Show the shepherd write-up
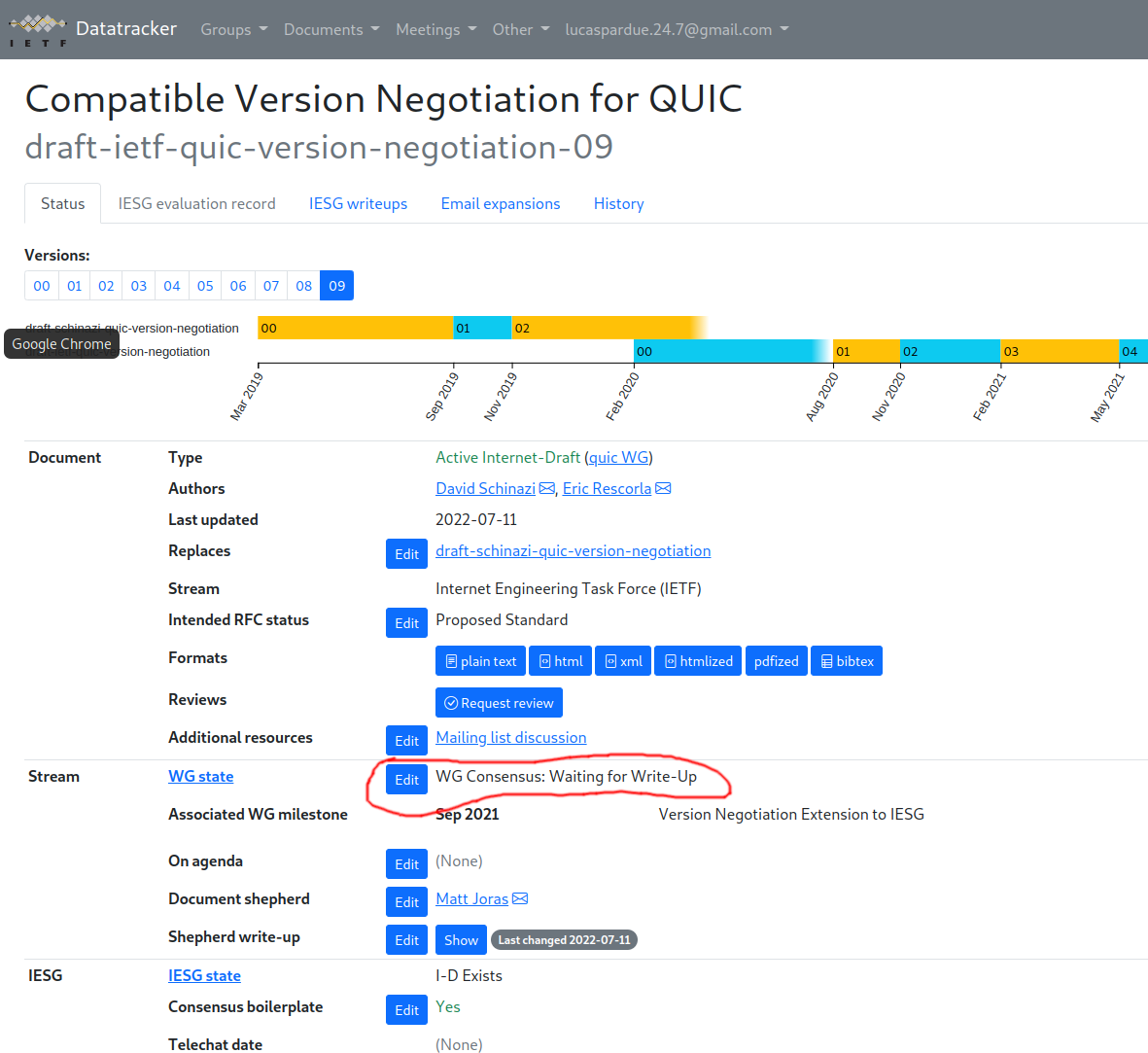 (x=461, y=939)
